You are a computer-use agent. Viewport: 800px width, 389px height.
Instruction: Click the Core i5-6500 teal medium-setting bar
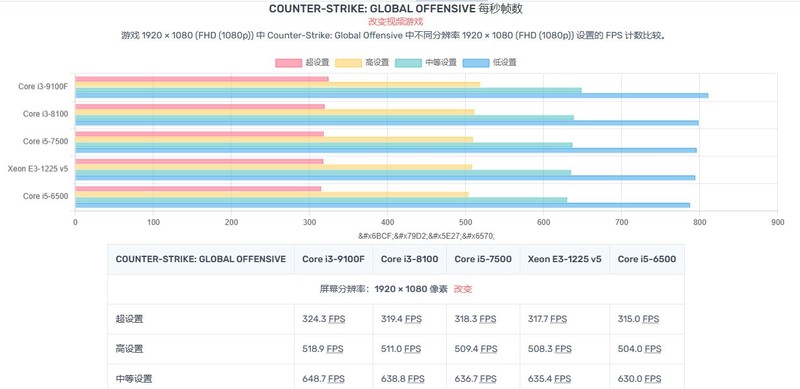point(321,200)
